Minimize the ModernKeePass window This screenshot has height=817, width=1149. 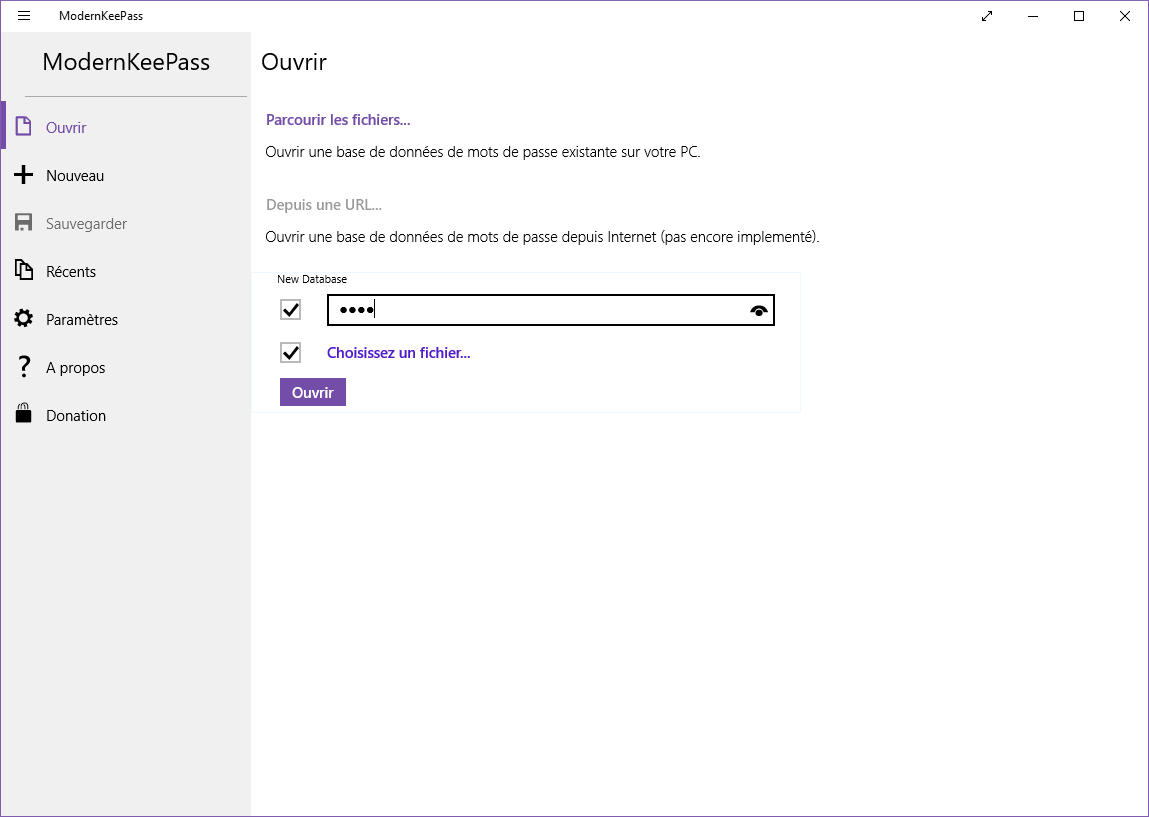pyautogui.click(x=1033, y=16)
